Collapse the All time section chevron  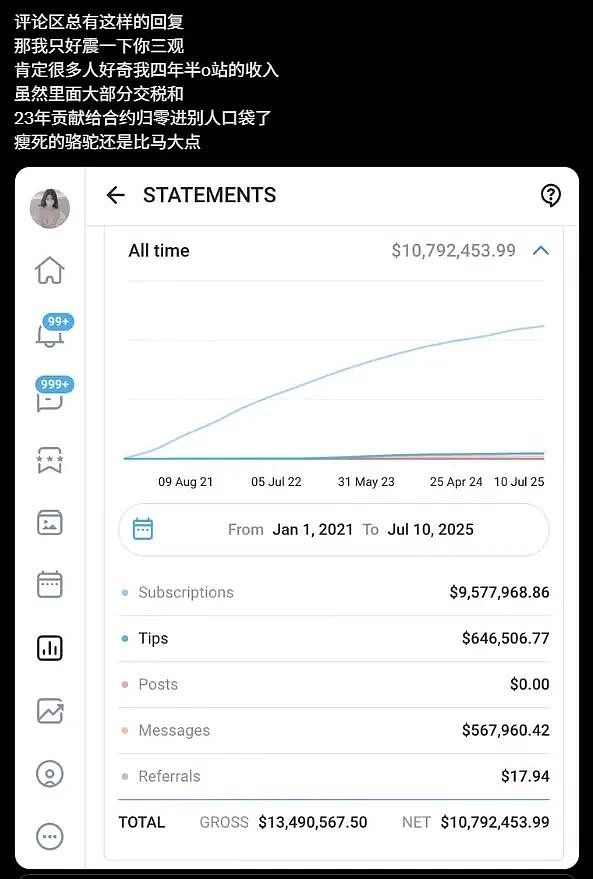click(541, 251)
